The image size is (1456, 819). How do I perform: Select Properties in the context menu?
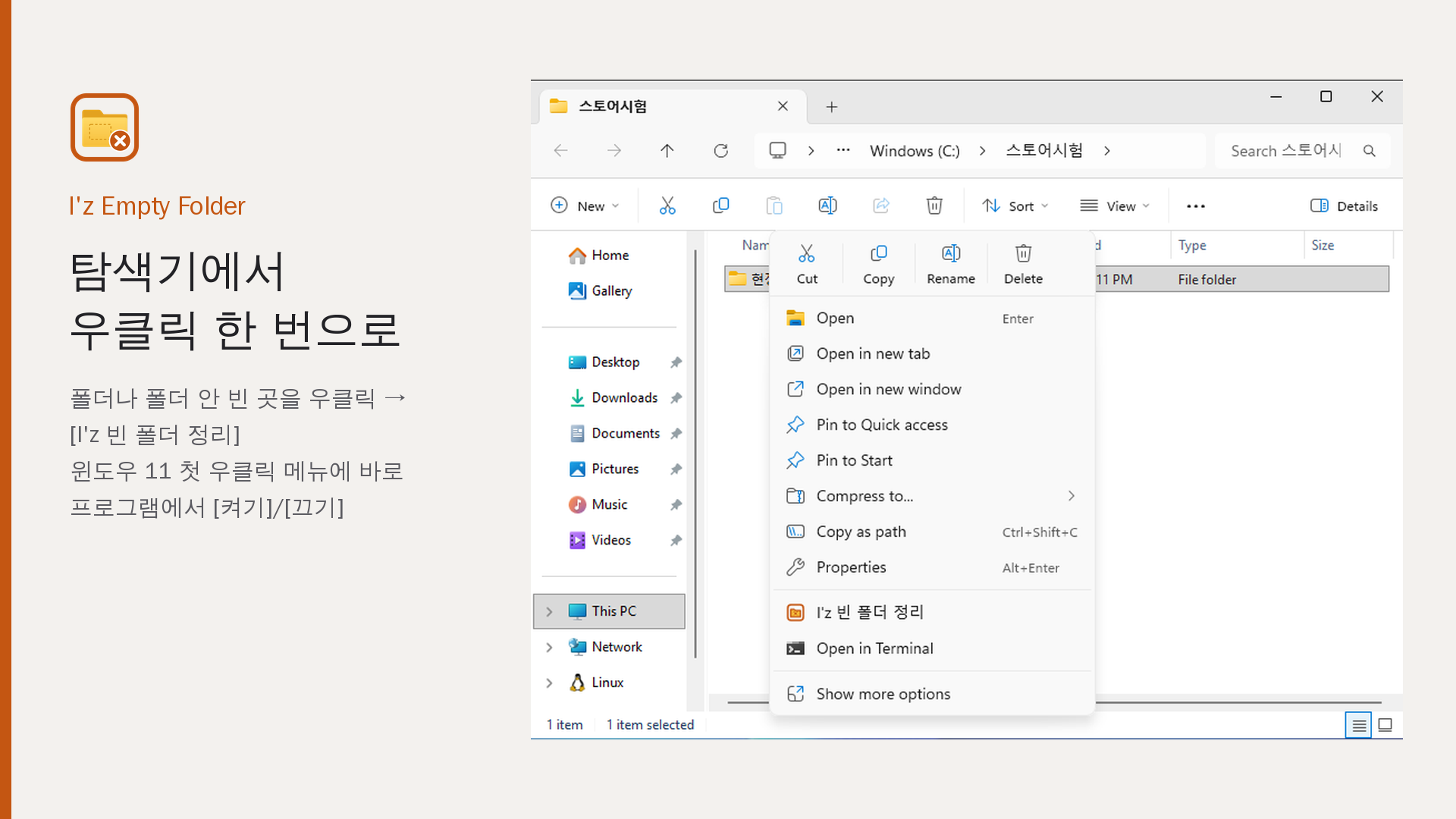[932, 567]
